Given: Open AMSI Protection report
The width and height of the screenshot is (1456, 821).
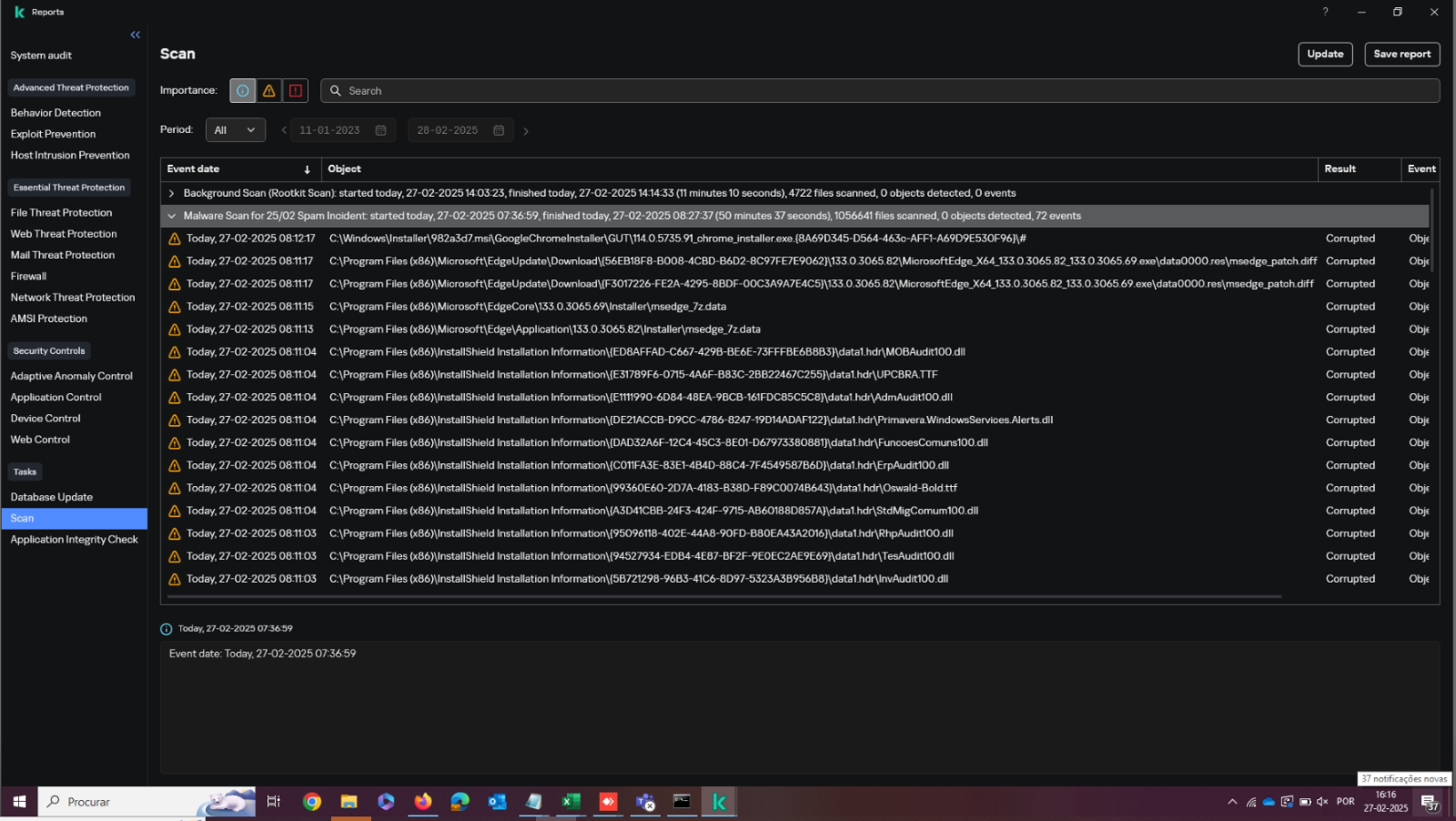Looking at the screenshot, I should click(x=49, y=319).
